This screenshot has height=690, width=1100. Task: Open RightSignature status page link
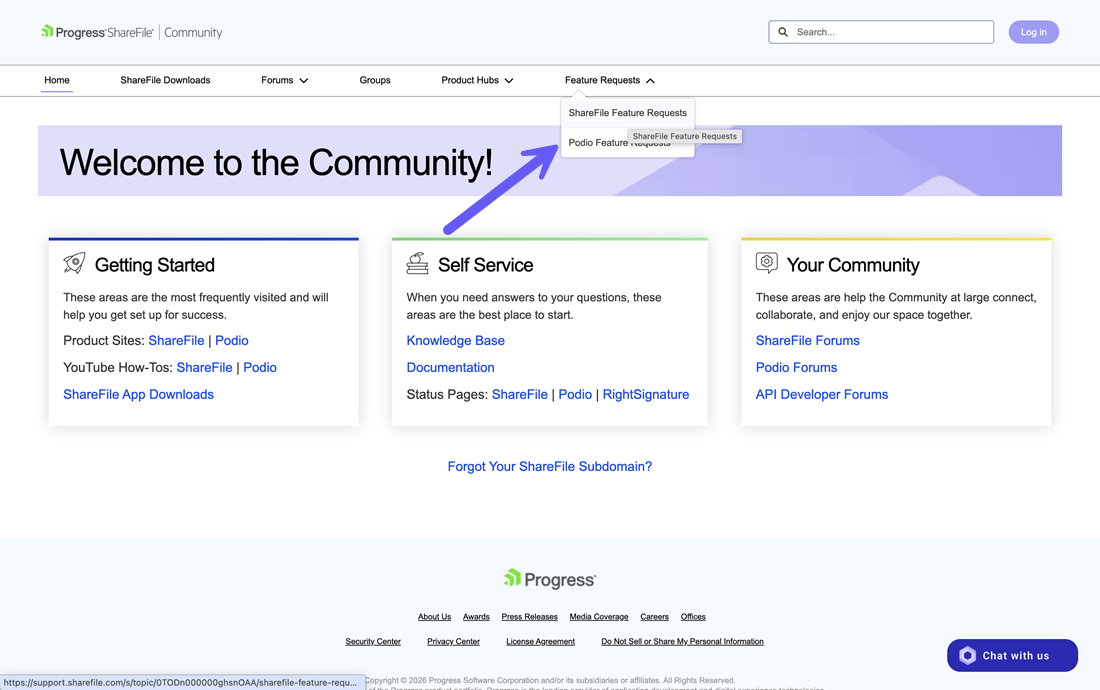pos(645,394)
